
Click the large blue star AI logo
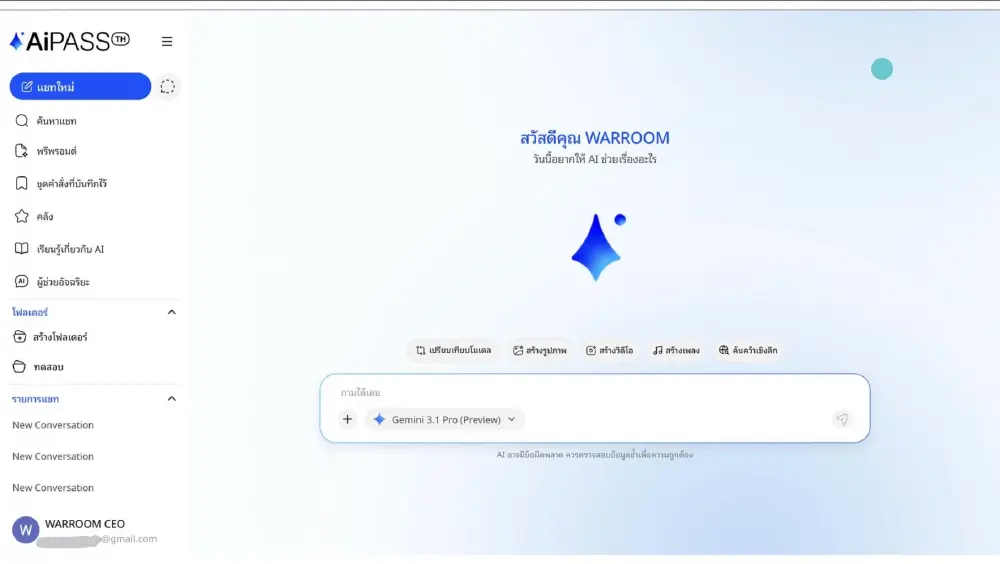point(597,248)
